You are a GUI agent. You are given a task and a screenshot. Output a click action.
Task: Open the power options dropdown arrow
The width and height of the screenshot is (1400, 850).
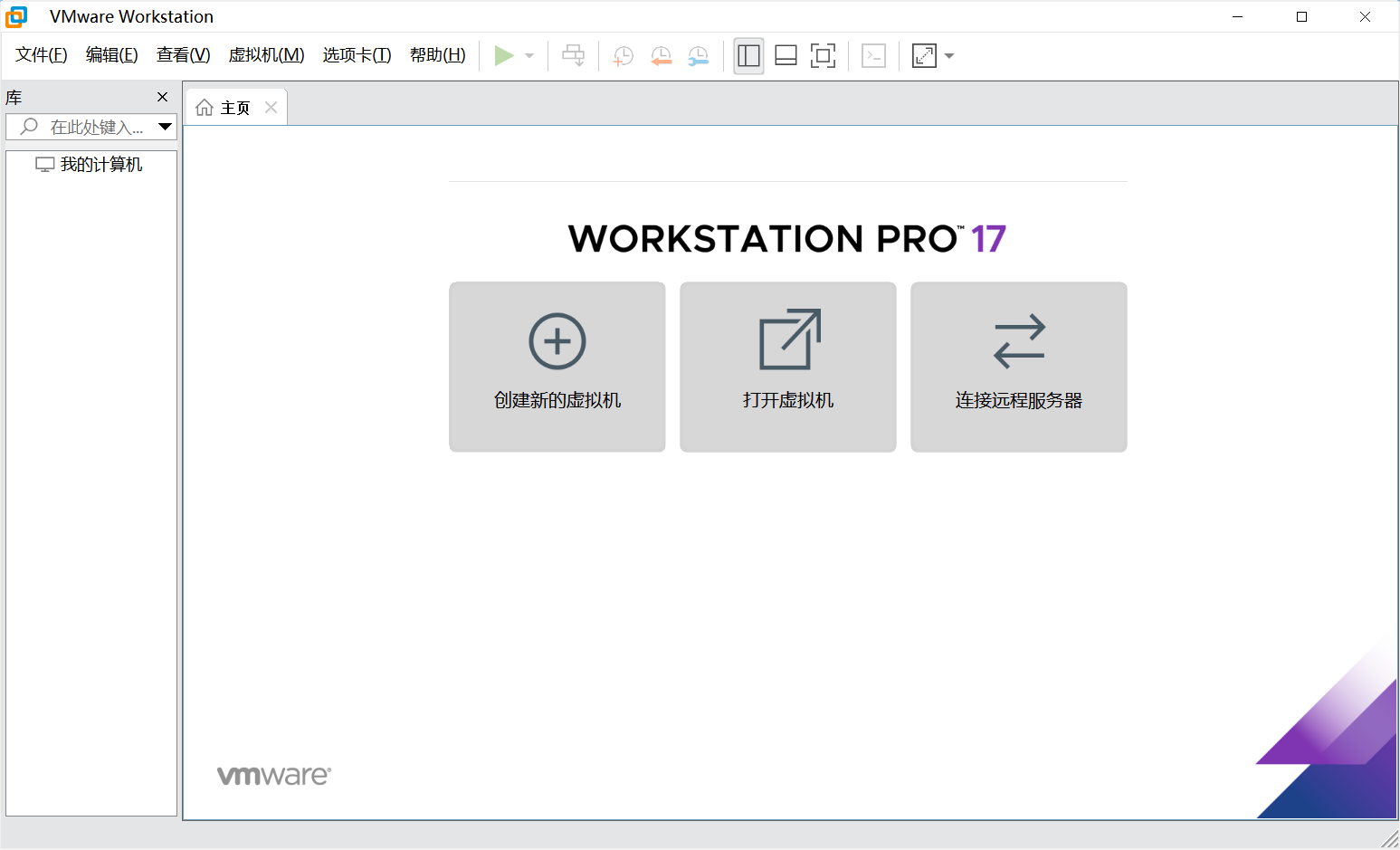(x=528, y=55)
